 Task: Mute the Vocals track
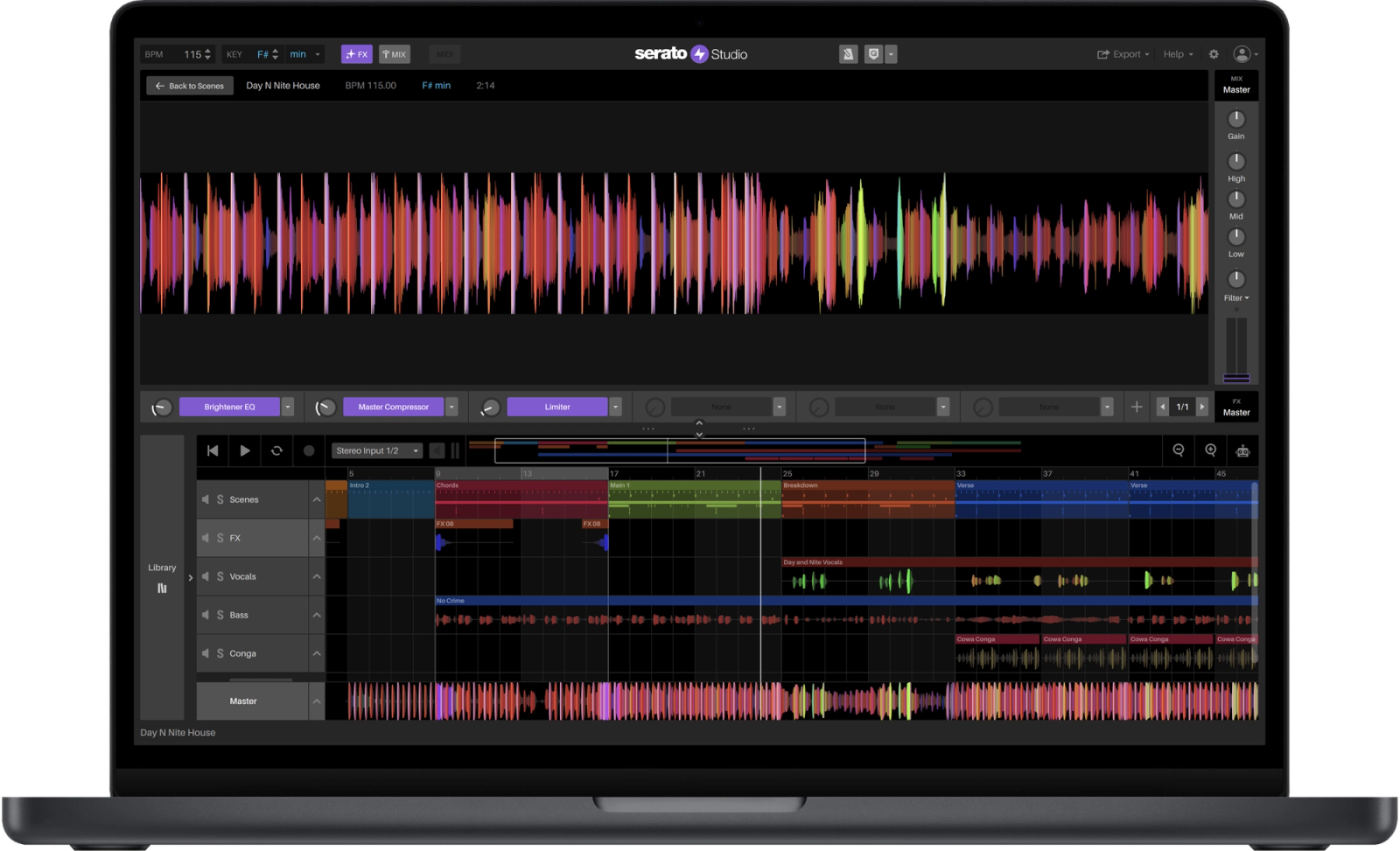pyautogui.click(x=204, y=576)
